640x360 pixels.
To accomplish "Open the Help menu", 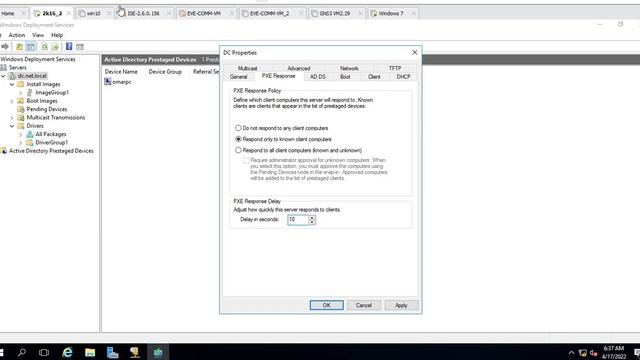I will tap(57, 35).
